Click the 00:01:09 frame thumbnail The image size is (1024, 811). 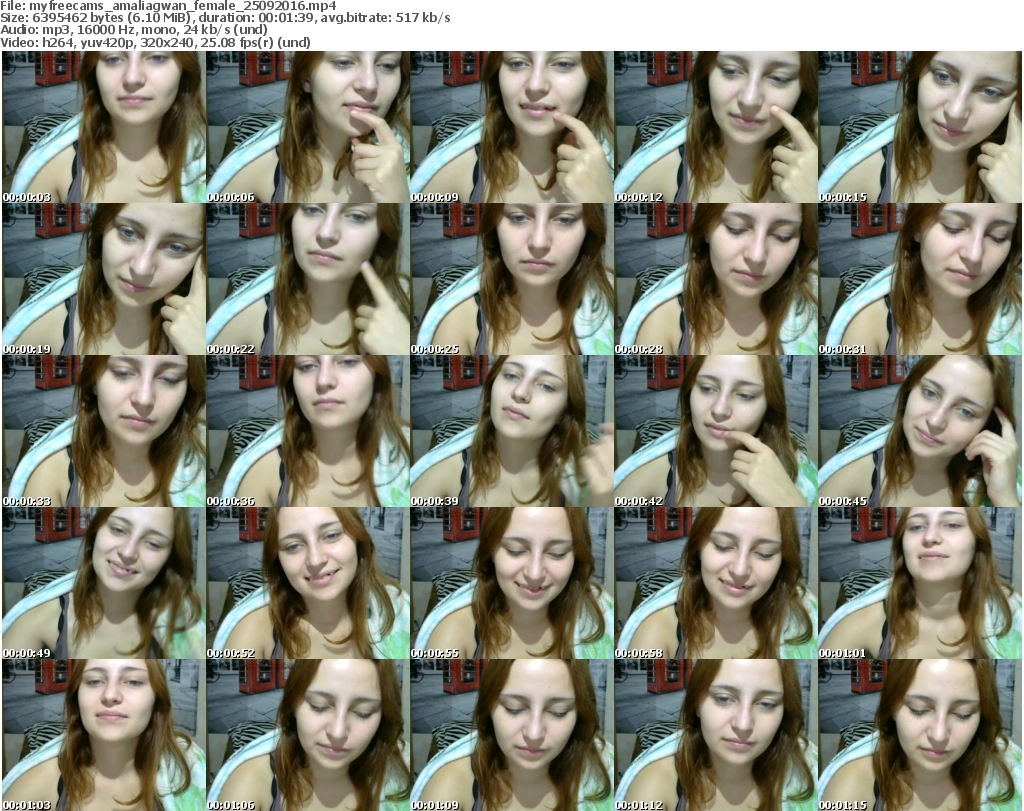(x=512, y=735)
